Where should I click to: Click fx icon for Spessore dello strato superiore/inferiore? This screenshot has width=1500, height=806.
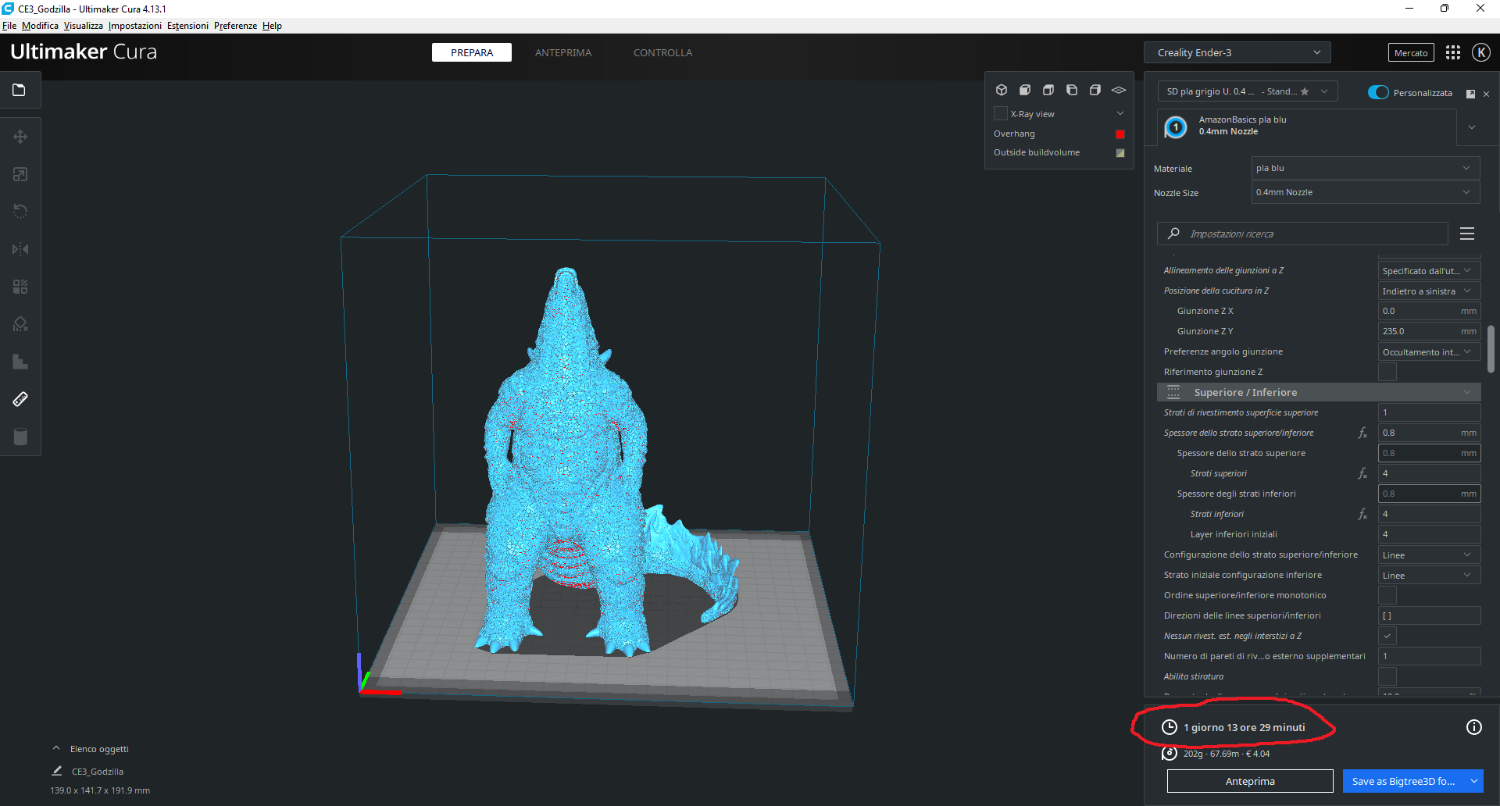click(x=1362, y=433)
